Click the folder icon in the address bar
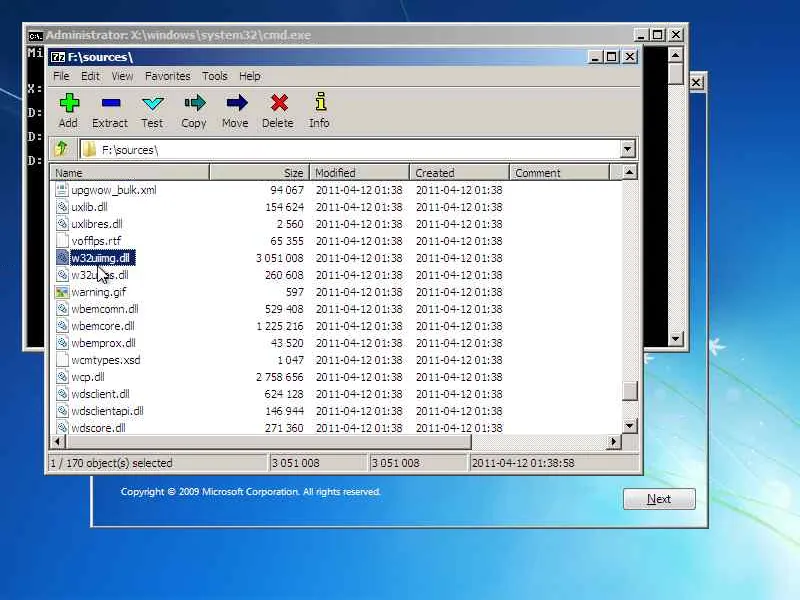800x600 pixels. tap(89, 149)
